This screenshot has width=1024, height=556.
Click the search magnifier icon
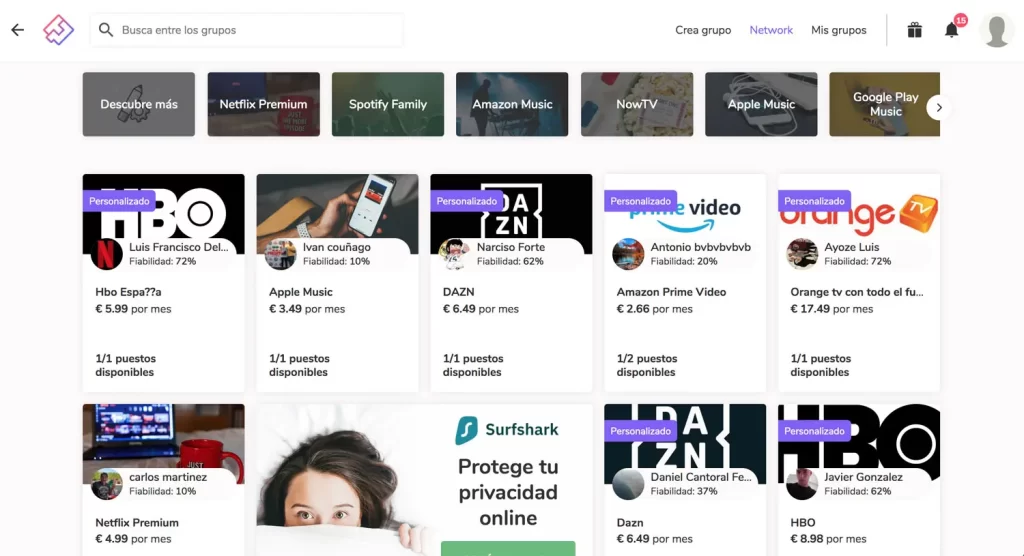[106, 30]
